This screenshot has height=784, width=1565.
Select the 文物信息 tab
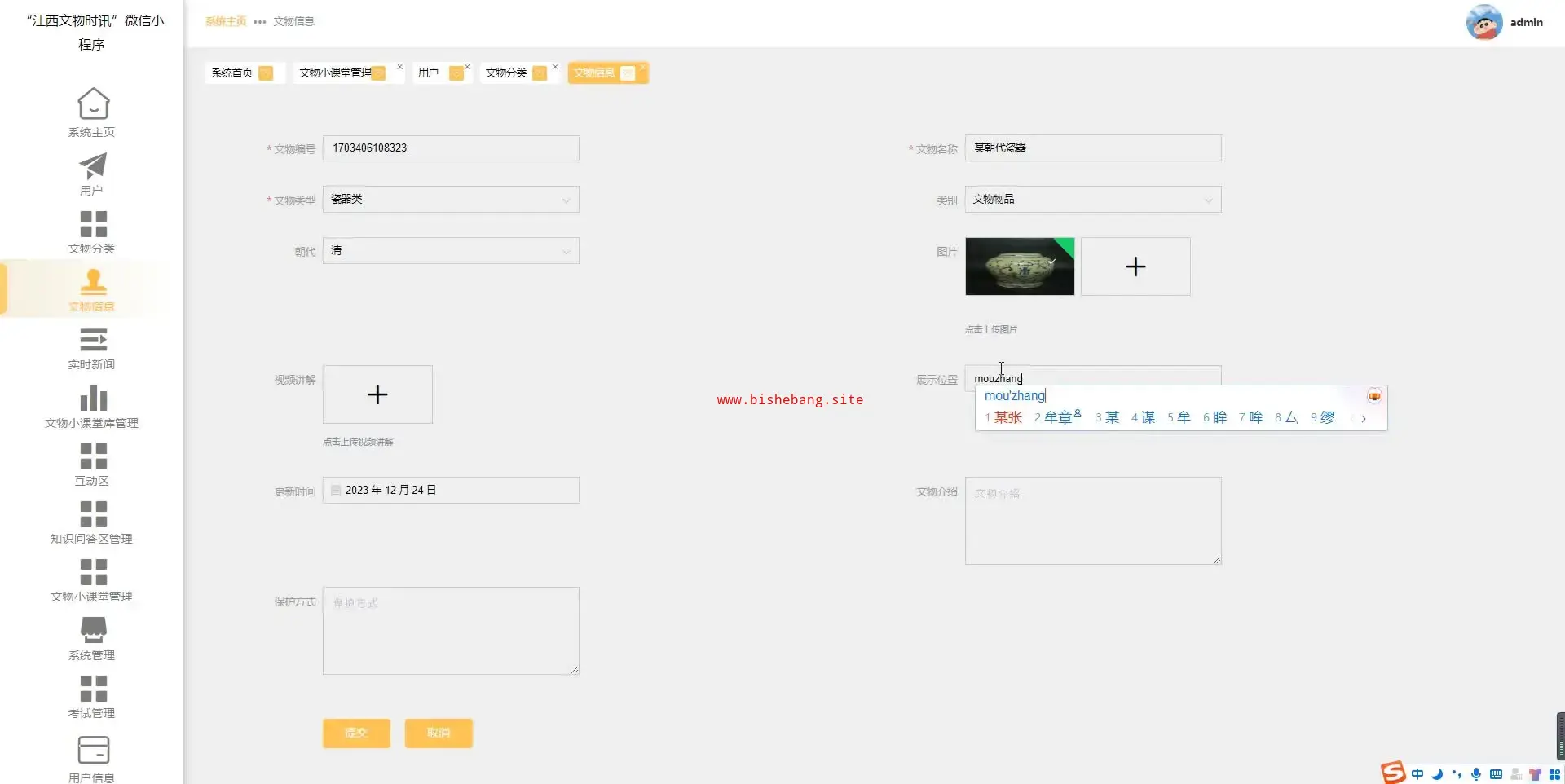(608, 73)
